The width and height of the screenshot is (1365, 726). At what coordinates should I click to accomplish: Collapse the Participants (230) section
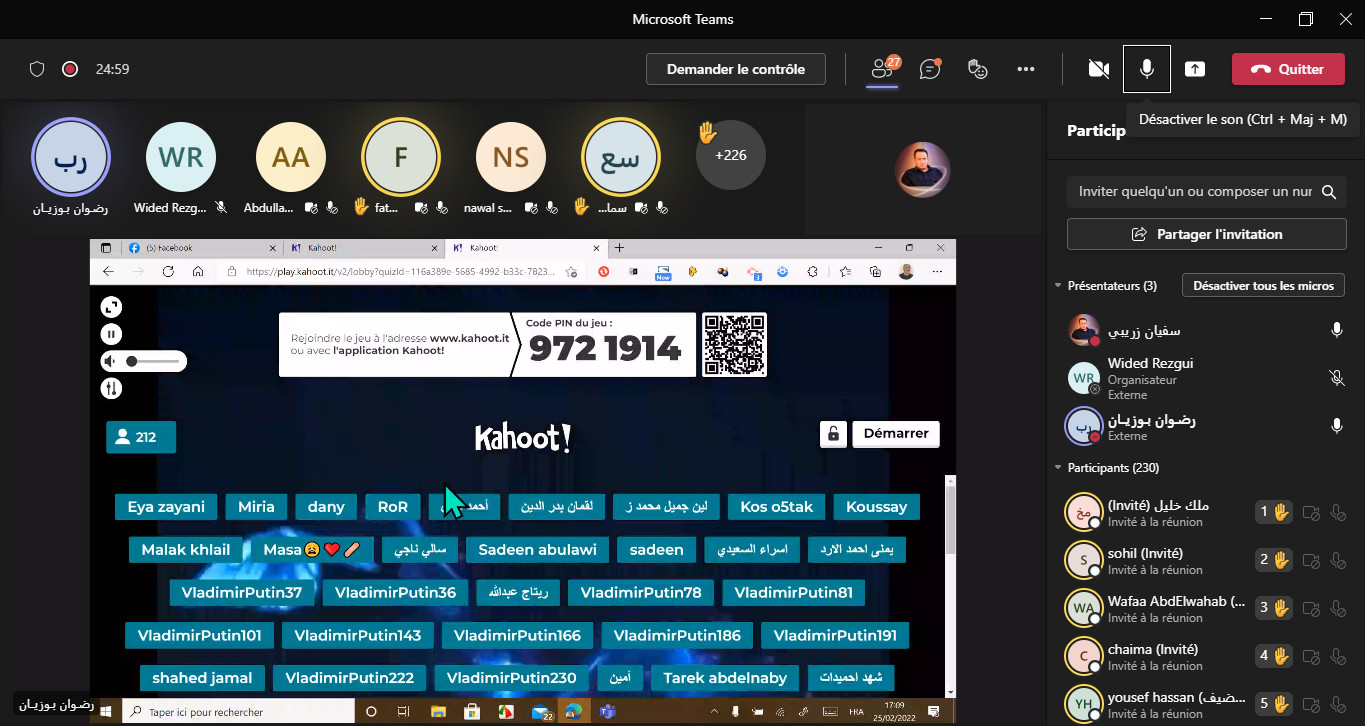1059,468
